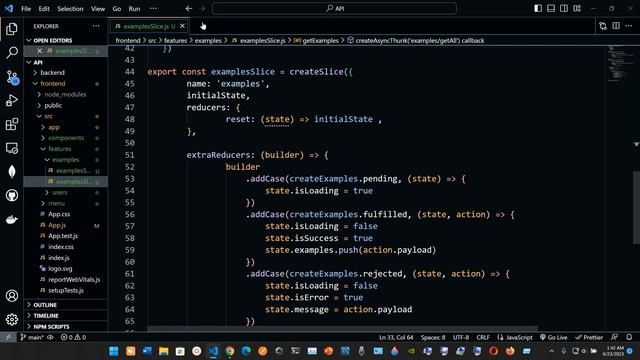Screen dimensions: 640x360
Task: Open the GitHub view in activity bar
Action: pos(12,196)
